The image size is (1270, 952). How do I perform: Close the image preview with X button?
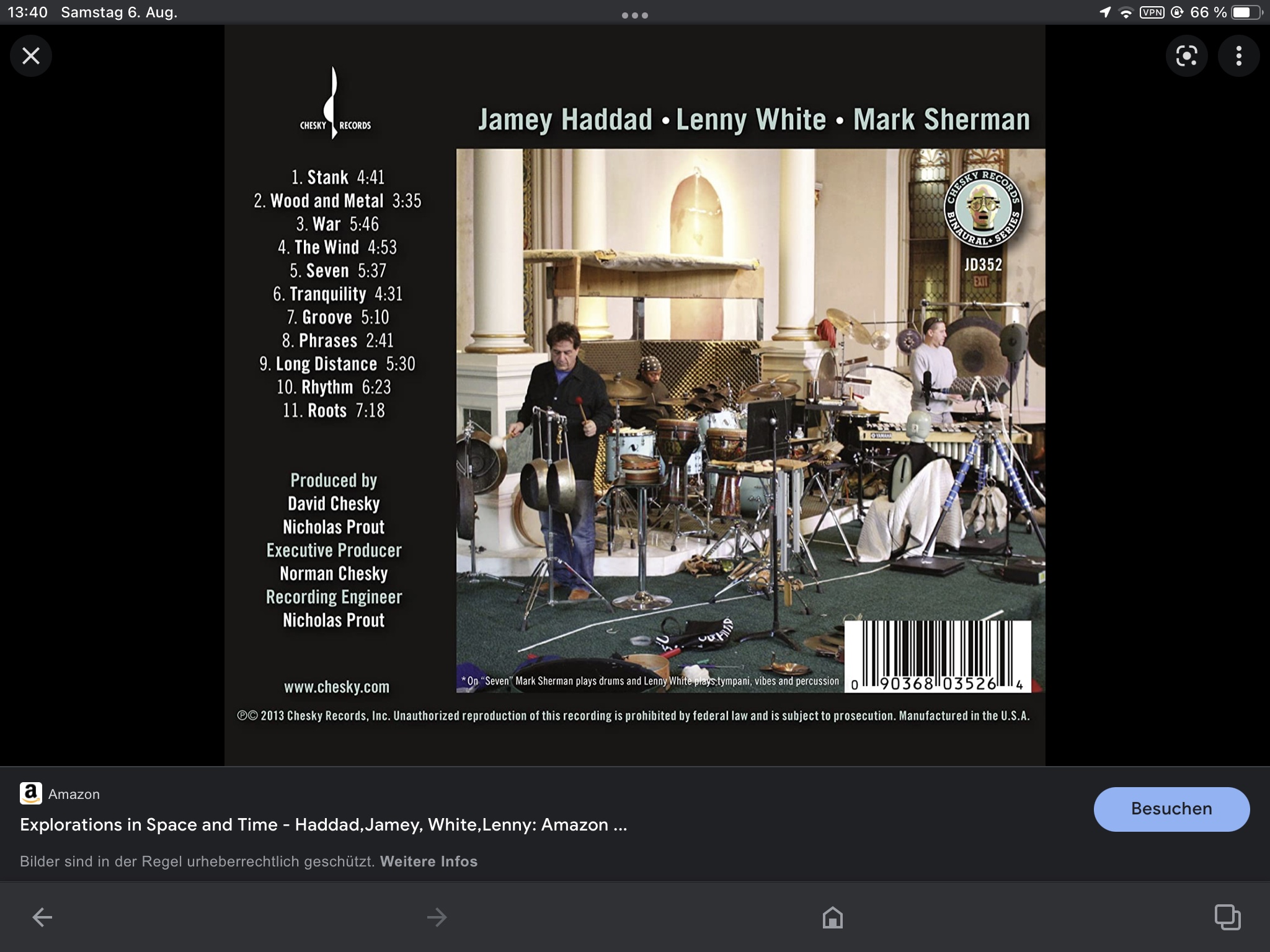(30, 56)
